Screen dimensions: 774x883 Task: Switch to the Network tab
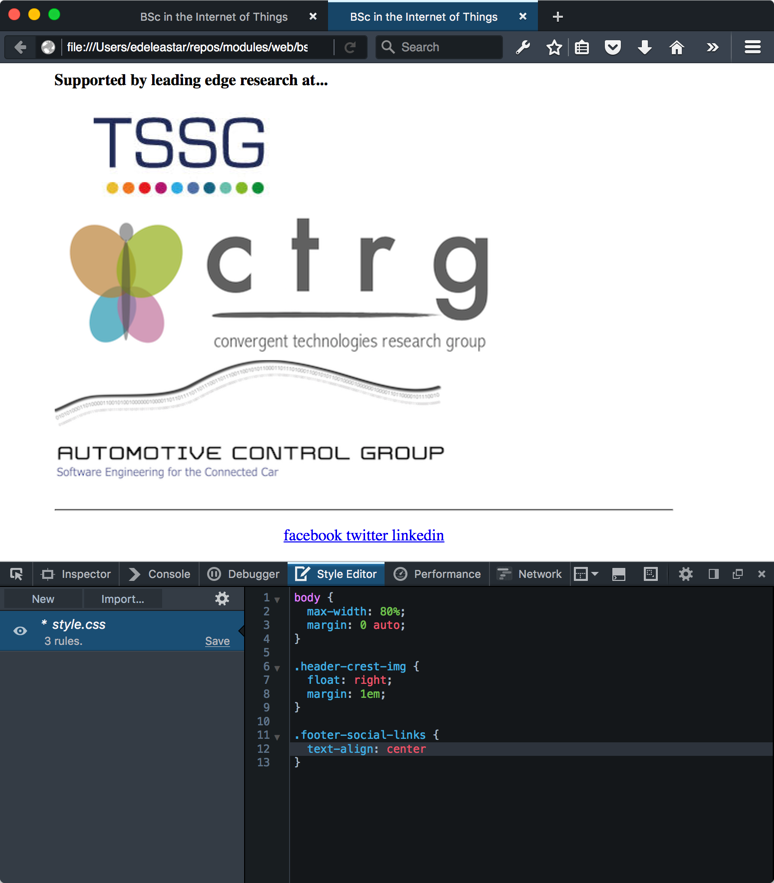pos(530,574)
